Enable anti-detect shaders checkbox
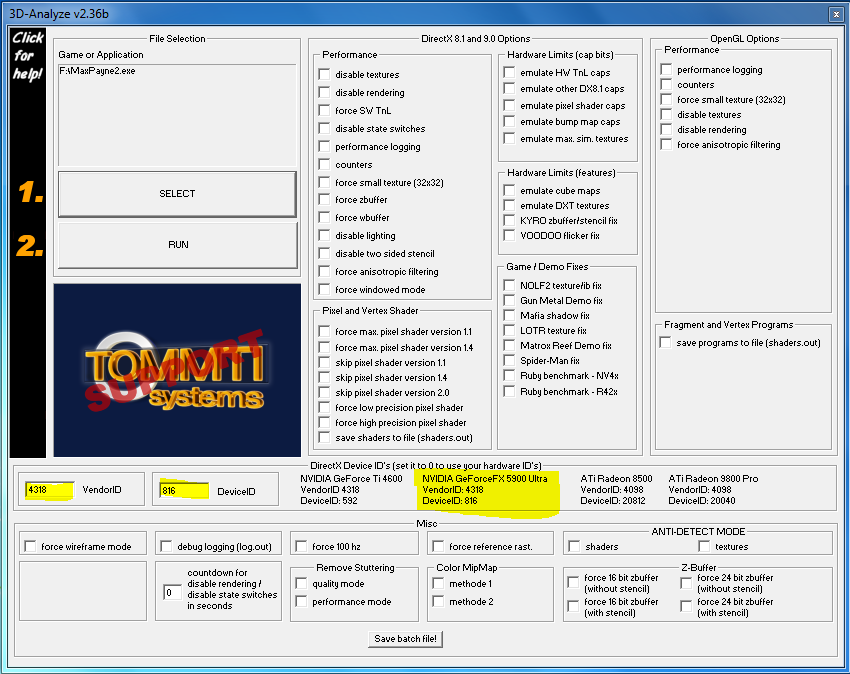Image resolution: width=850 pixels, height=674 pixels. pyautogui.click(x=574, y=546)
